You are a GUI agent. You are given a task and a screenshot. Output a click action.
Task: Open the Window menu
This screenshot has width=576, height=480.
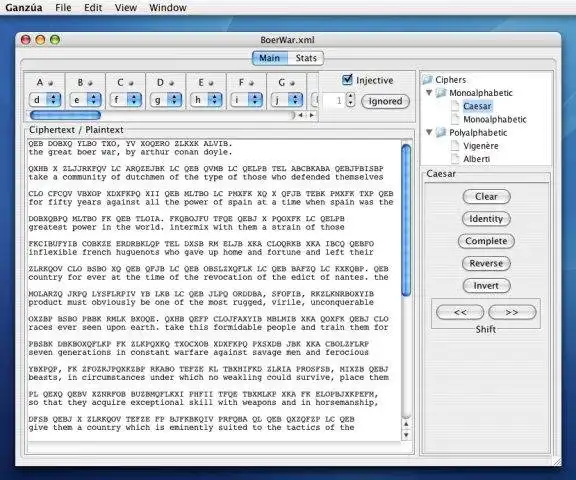(168, 7)
